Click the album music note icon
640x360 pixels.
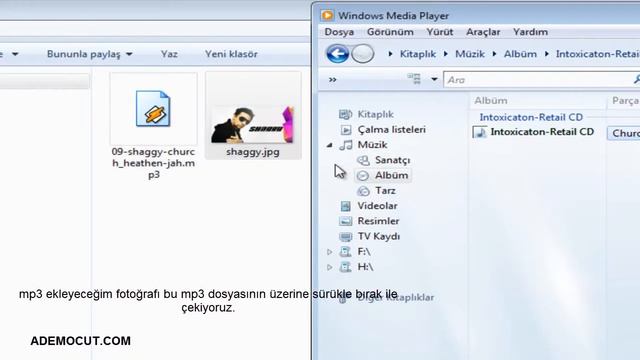[x=480, y=132]
